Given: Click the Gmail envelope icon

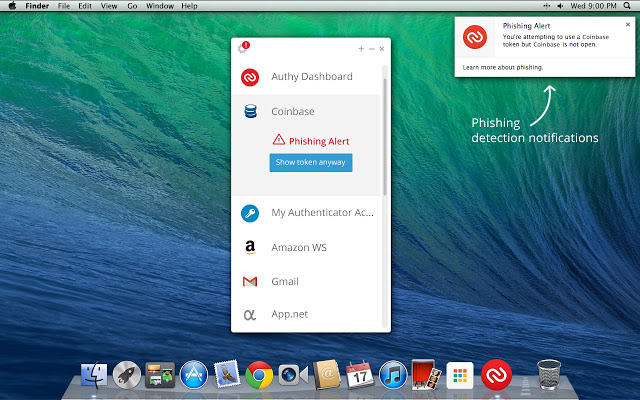Looking at the screenshot, I should [250, 282].
